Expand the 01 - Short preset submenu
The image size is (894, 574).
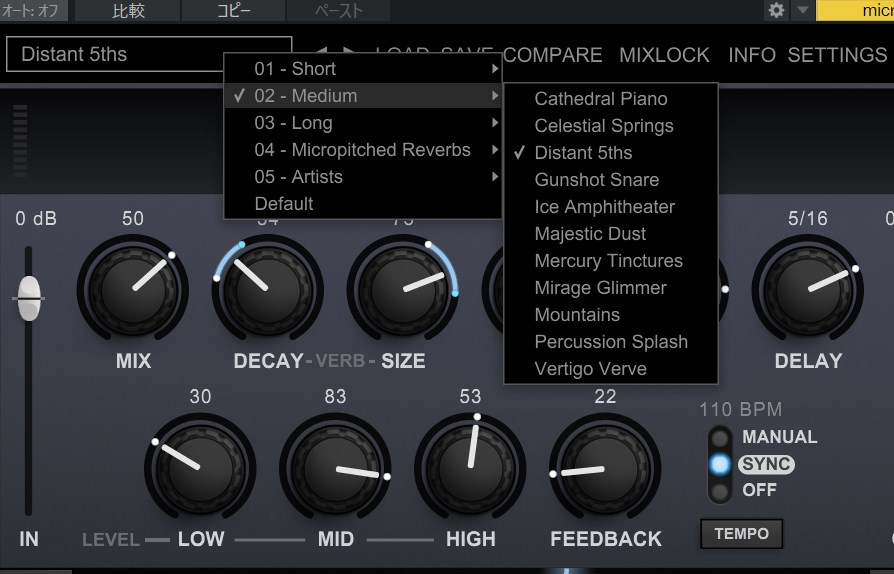[x=362, y=69]
